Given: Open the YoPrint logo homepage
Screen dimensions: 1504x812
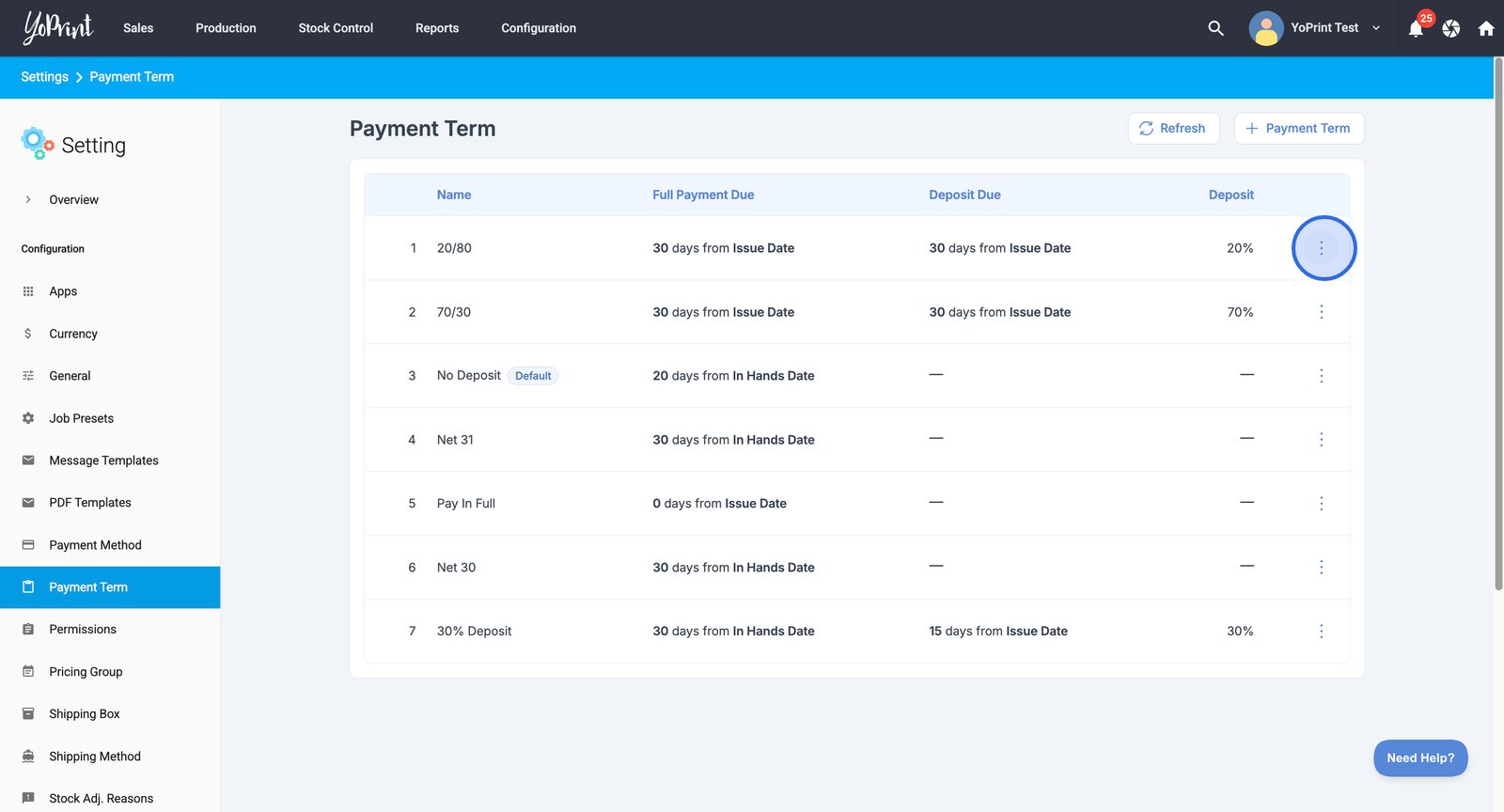Looking at the screenshot, I should pyautogui.click(x=58, y=27).
